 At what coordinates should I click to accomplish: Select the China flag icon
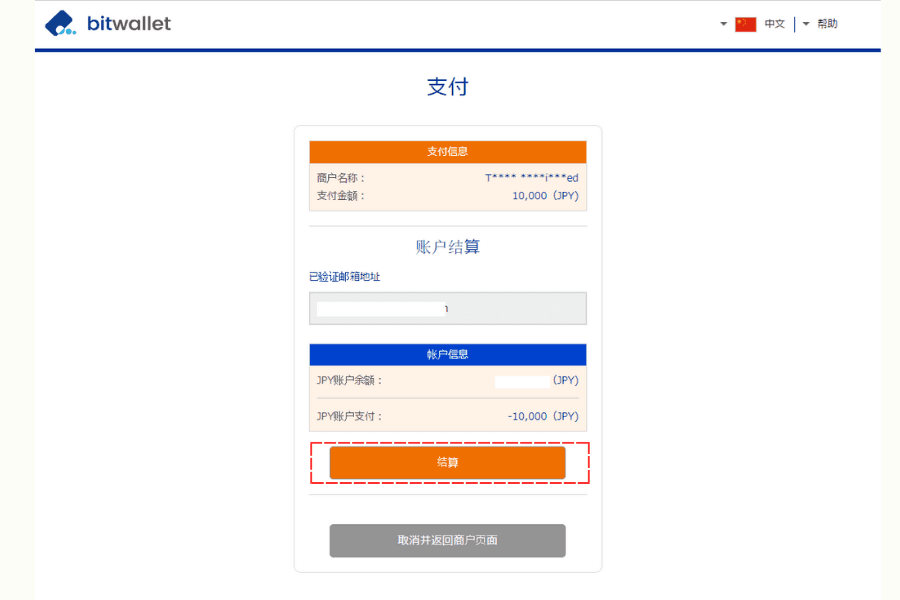(x=746, y=23)
